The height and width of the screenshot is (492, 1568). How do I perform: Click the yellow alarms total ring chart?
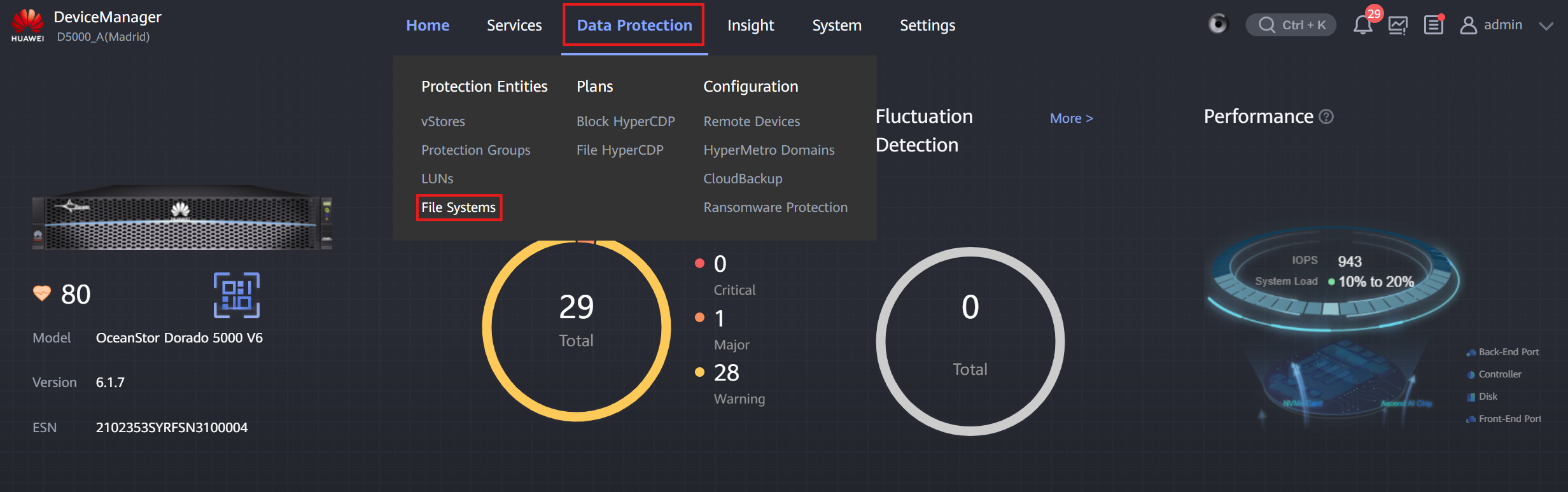576,328
